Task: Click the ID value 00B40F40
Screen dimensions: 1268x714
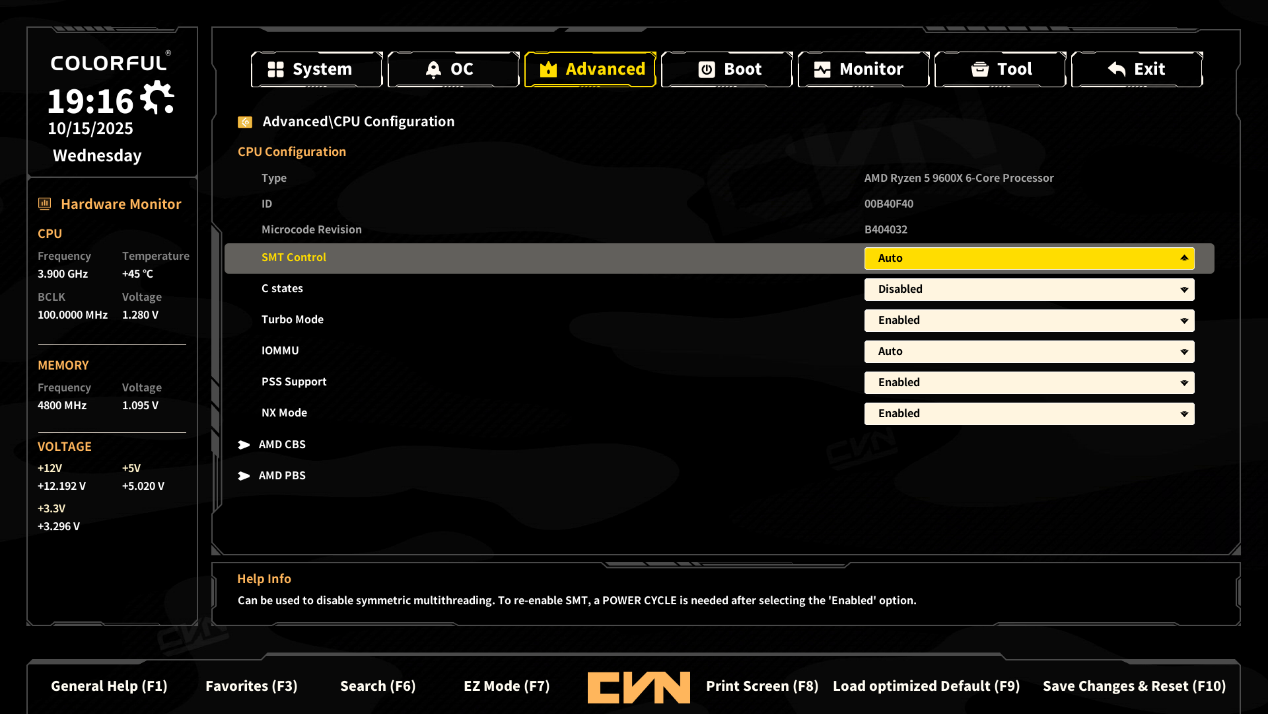Action: [888, 204]
